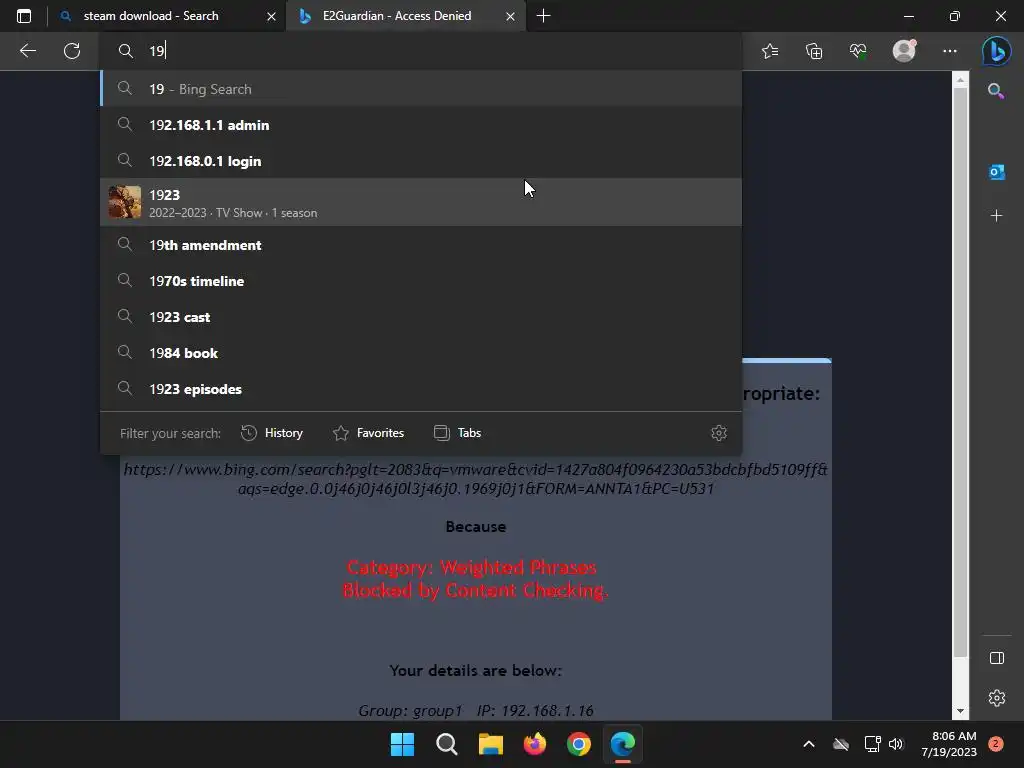The width and height of the screenshot is (1024, 768).
Task: Open network status tray icon
Action: point(872,744)
